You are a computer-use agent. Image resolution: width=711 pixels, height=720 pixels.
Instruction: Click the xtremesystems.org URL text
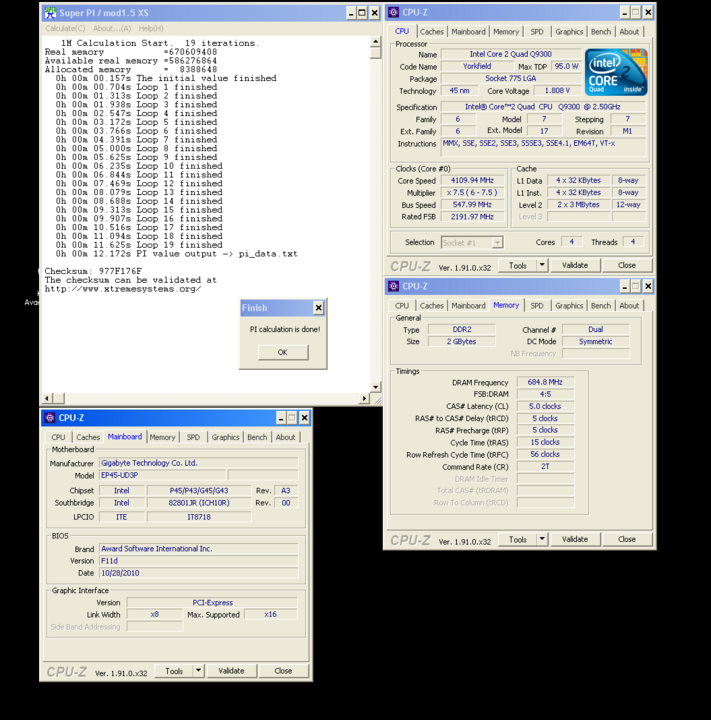(x=123, y=289)
